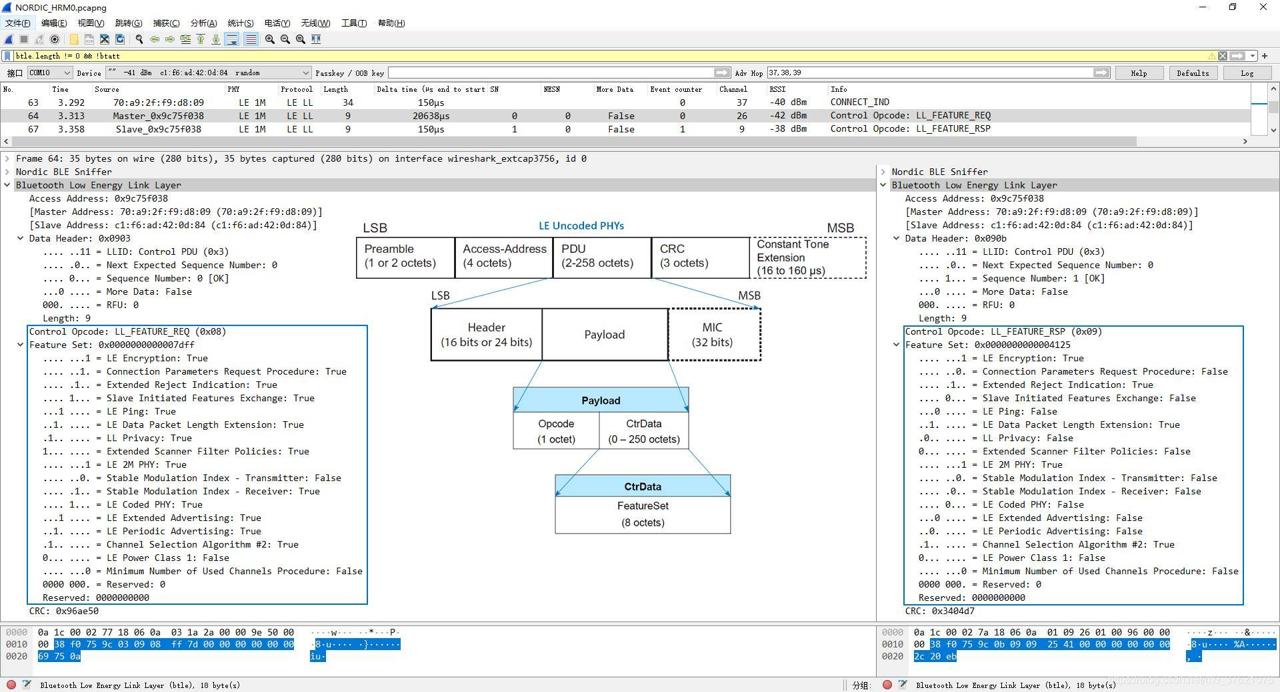Click the Help button

[1138, 73]
